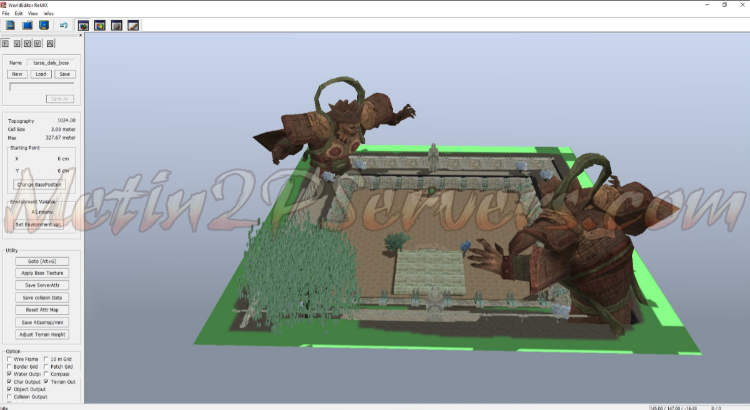Click the blue open folder toolbar icon
Image resolution: width=750 pixels, height=410 pixels.
click(27, 25)
